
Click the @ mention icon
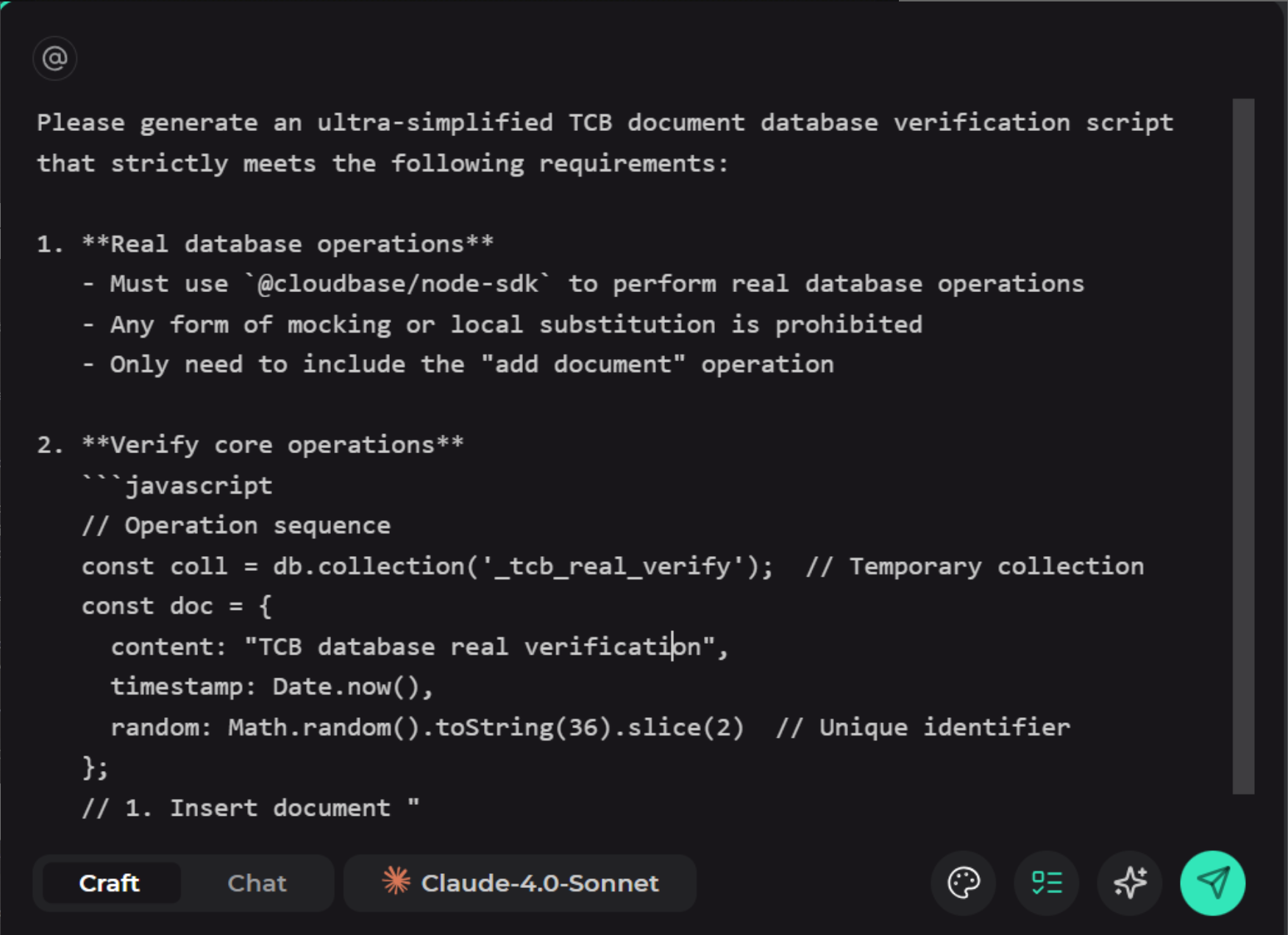[55, 58]
